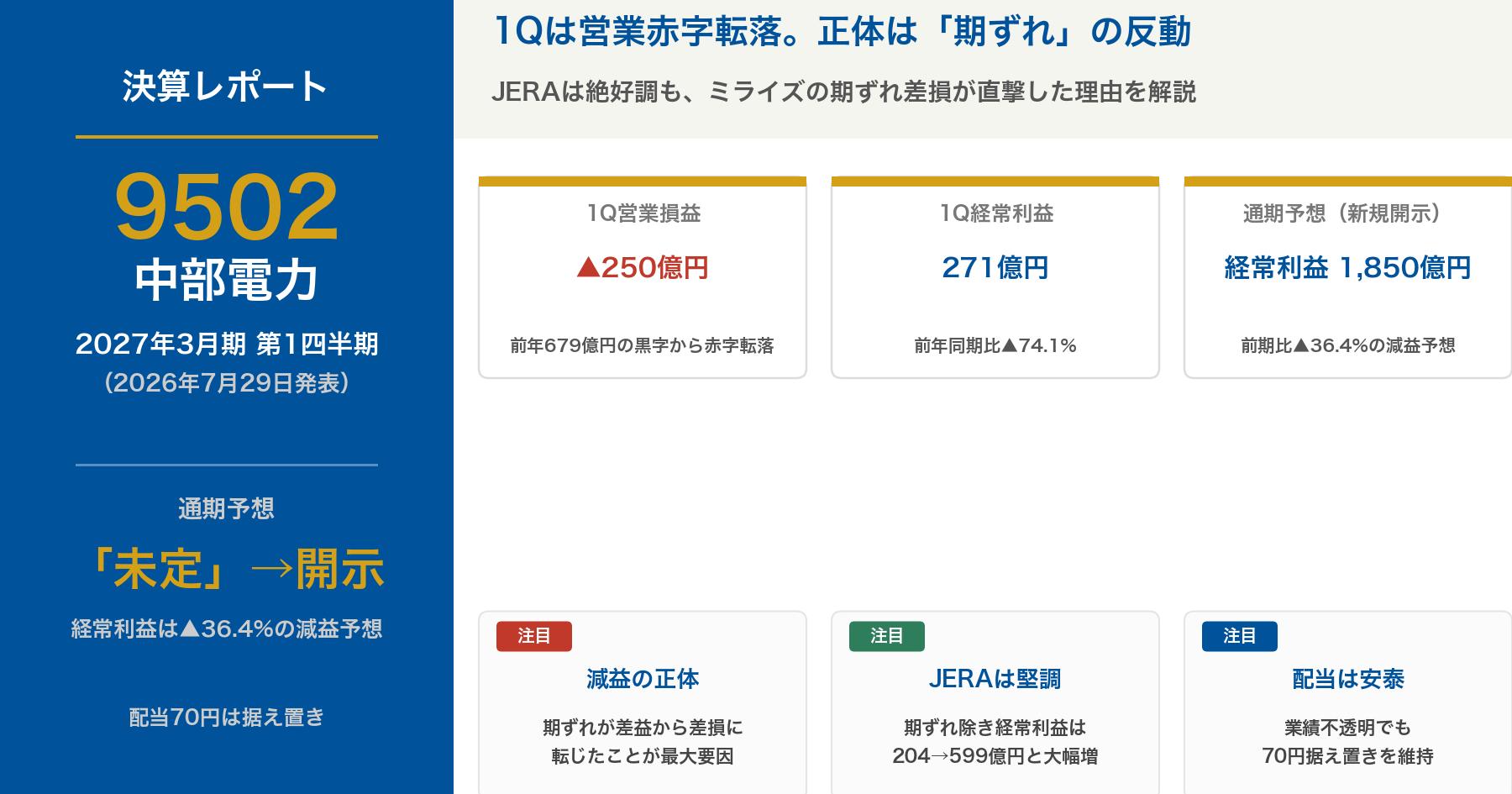Click 204→599億円と大幅増 text

pyautogui.click(x=995, y=756)
